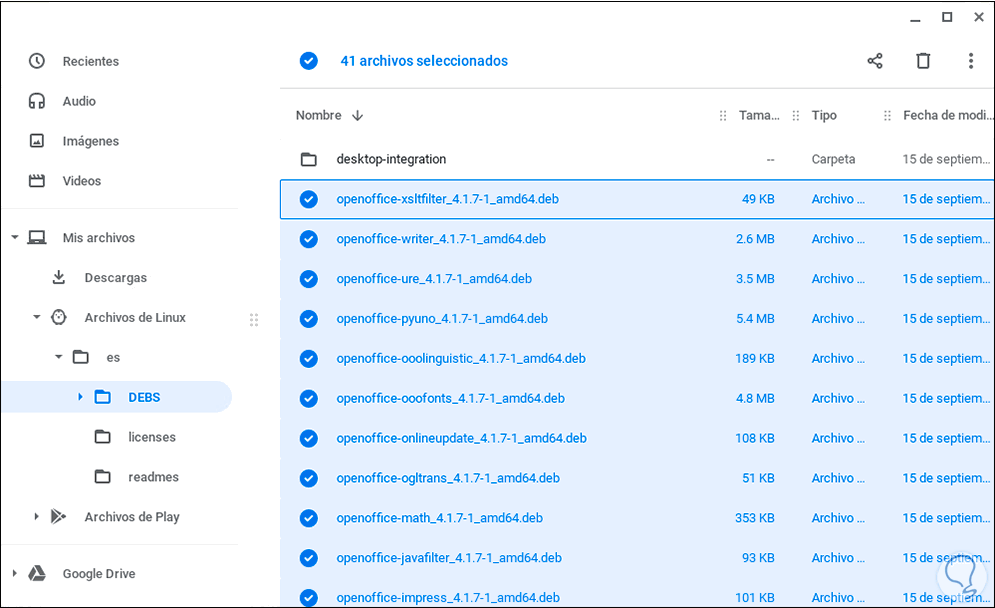995x608 pixels.
Task: Open the three-dot more options menu
Action: click(971, 61)
